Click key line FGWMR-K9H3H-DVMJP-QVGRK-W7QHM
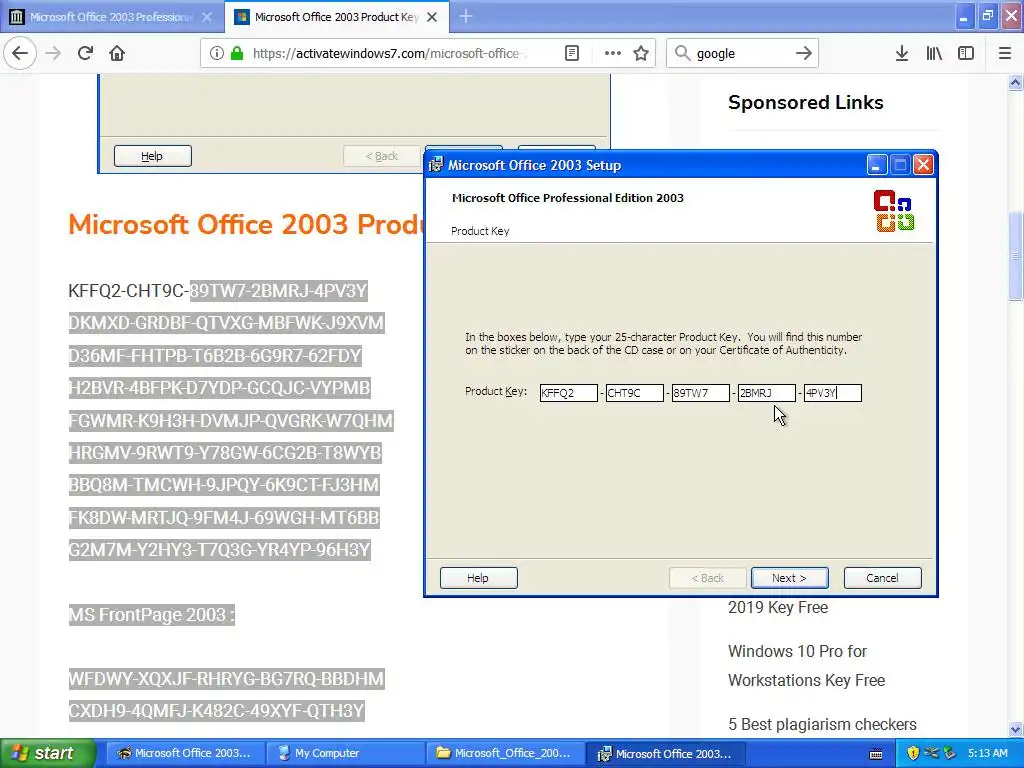Image resolution: width=1024 pixels, height=768 pixels. [x=231, y=420]
